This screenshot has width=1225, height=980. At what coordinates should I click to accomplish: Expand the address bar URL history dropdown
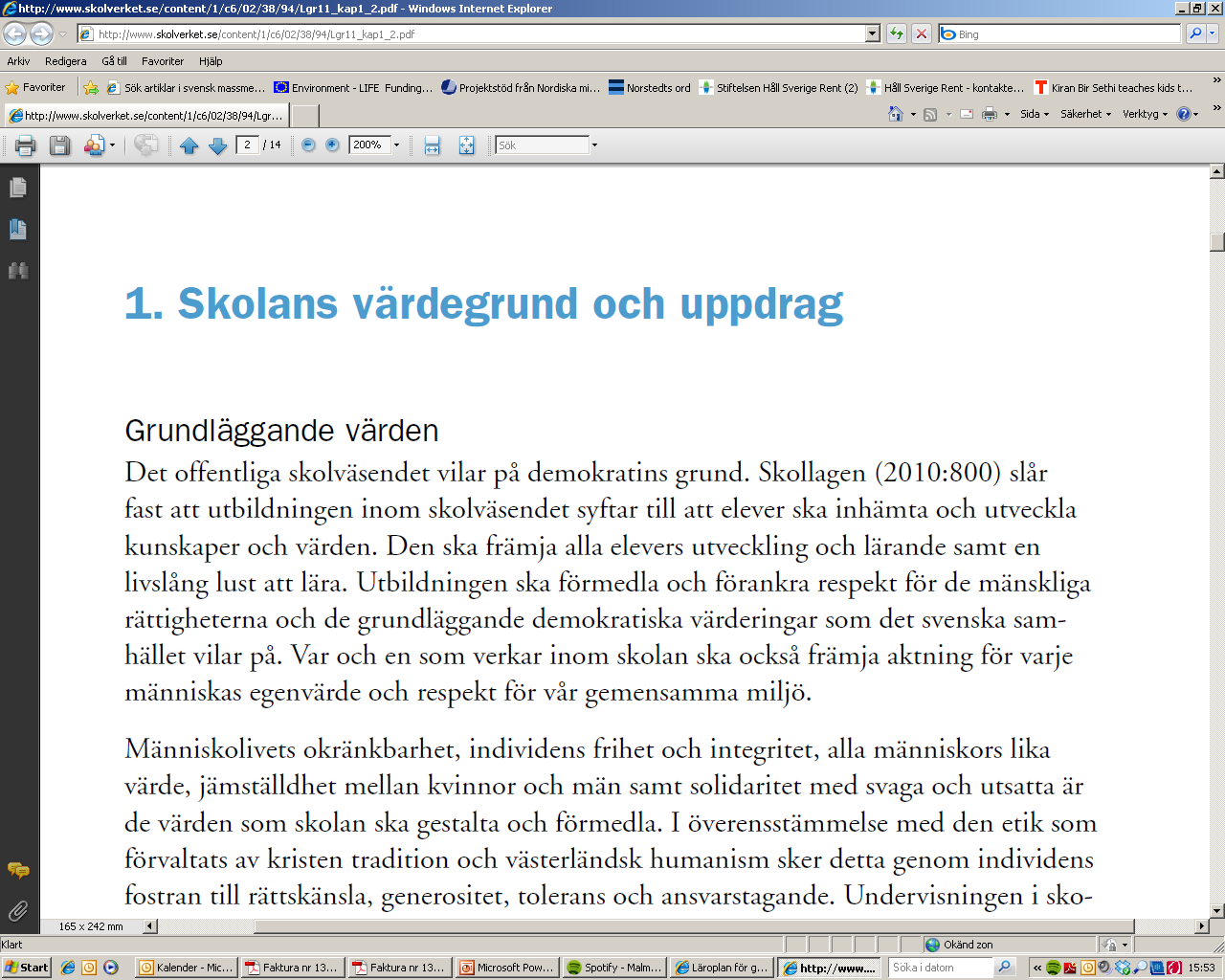[x=872, y=34]
